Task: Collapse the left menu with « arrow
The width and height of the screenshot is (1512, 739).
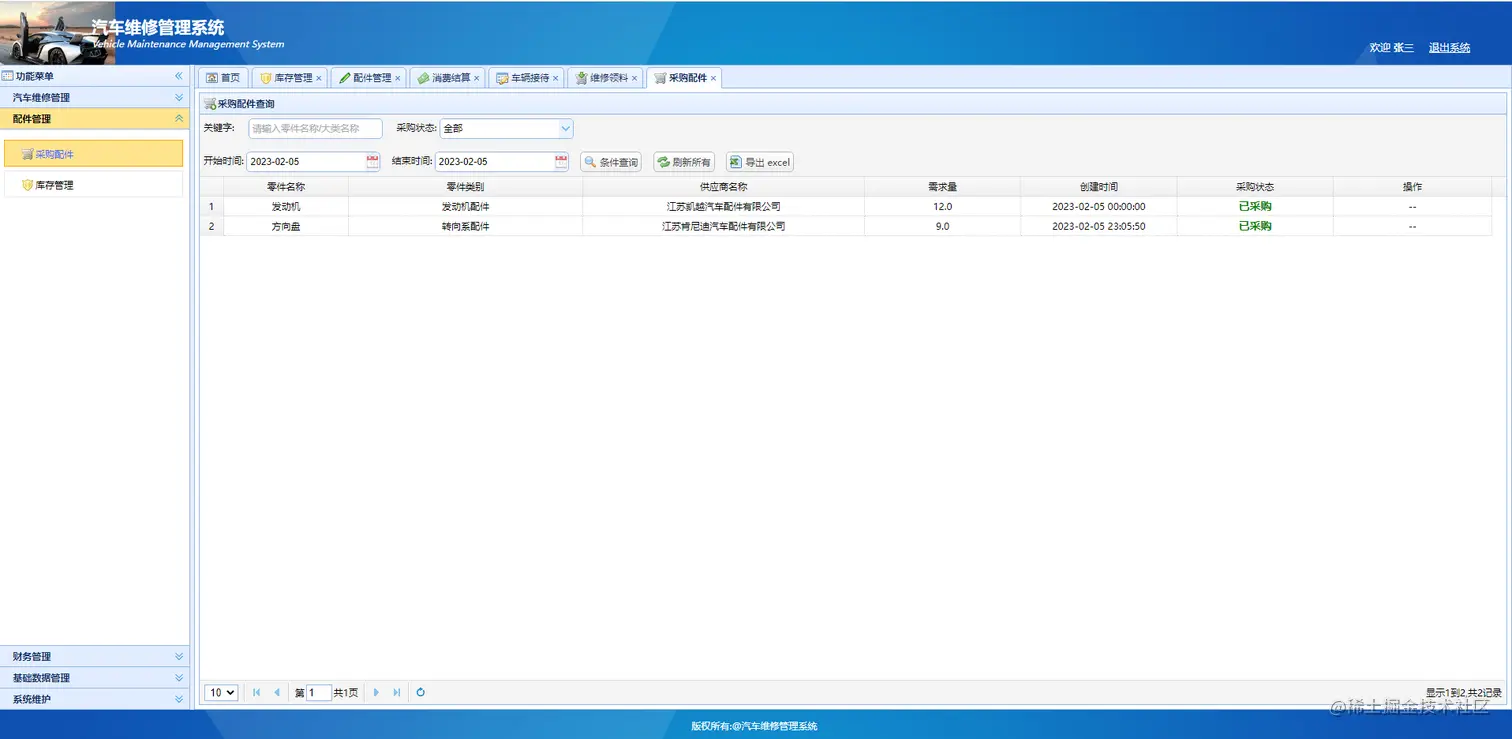Action: [x=180, y=76]
